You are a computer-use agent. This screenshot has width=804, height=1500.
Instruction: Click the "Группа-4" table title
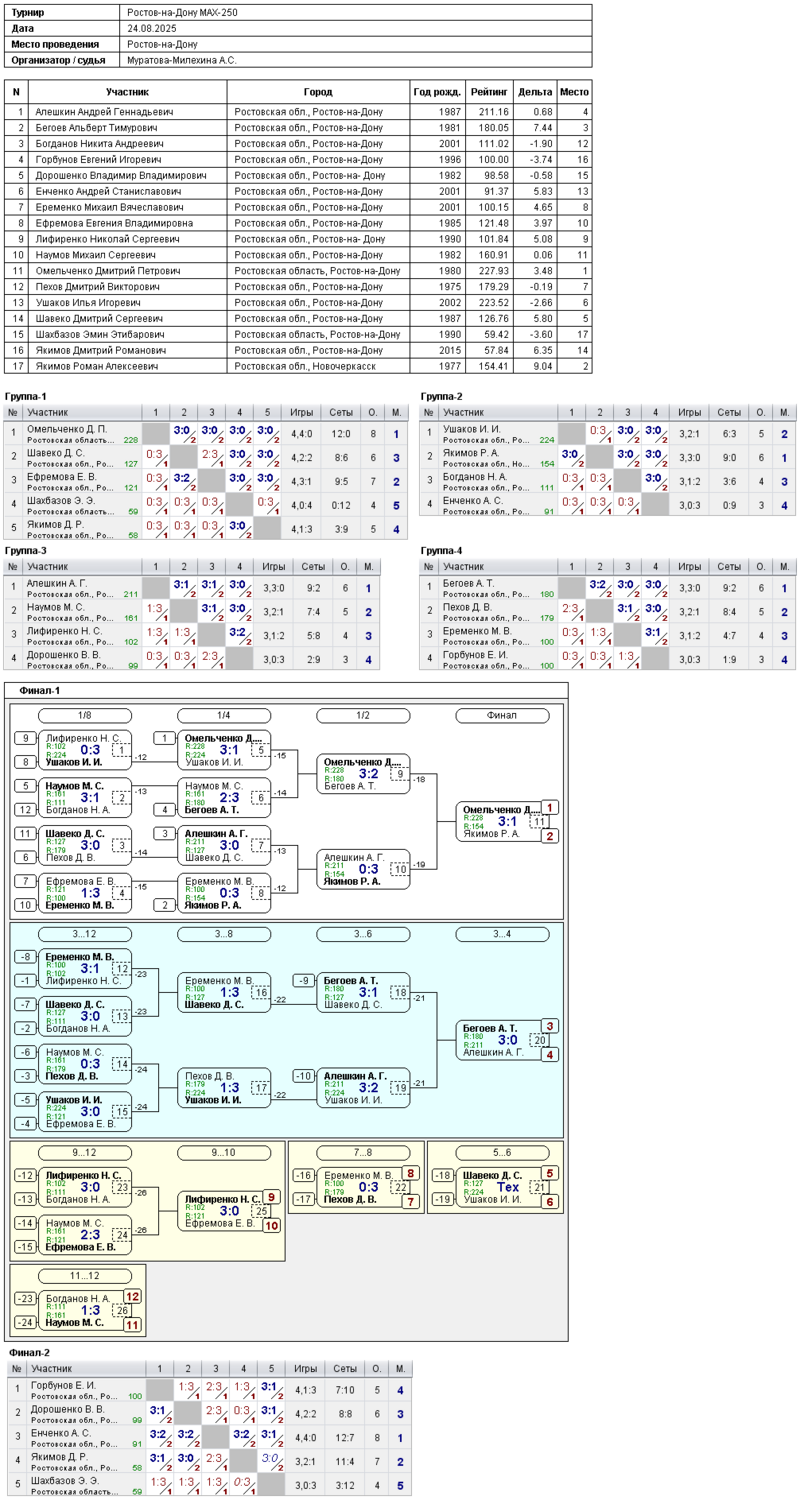(x=442, y=550)
